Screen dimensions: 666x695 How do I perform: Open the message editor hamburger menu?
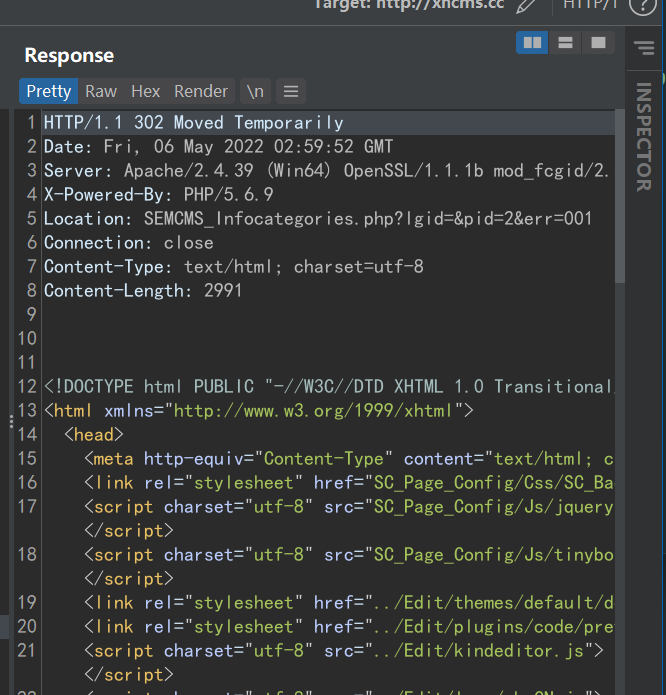coord(291,91)
